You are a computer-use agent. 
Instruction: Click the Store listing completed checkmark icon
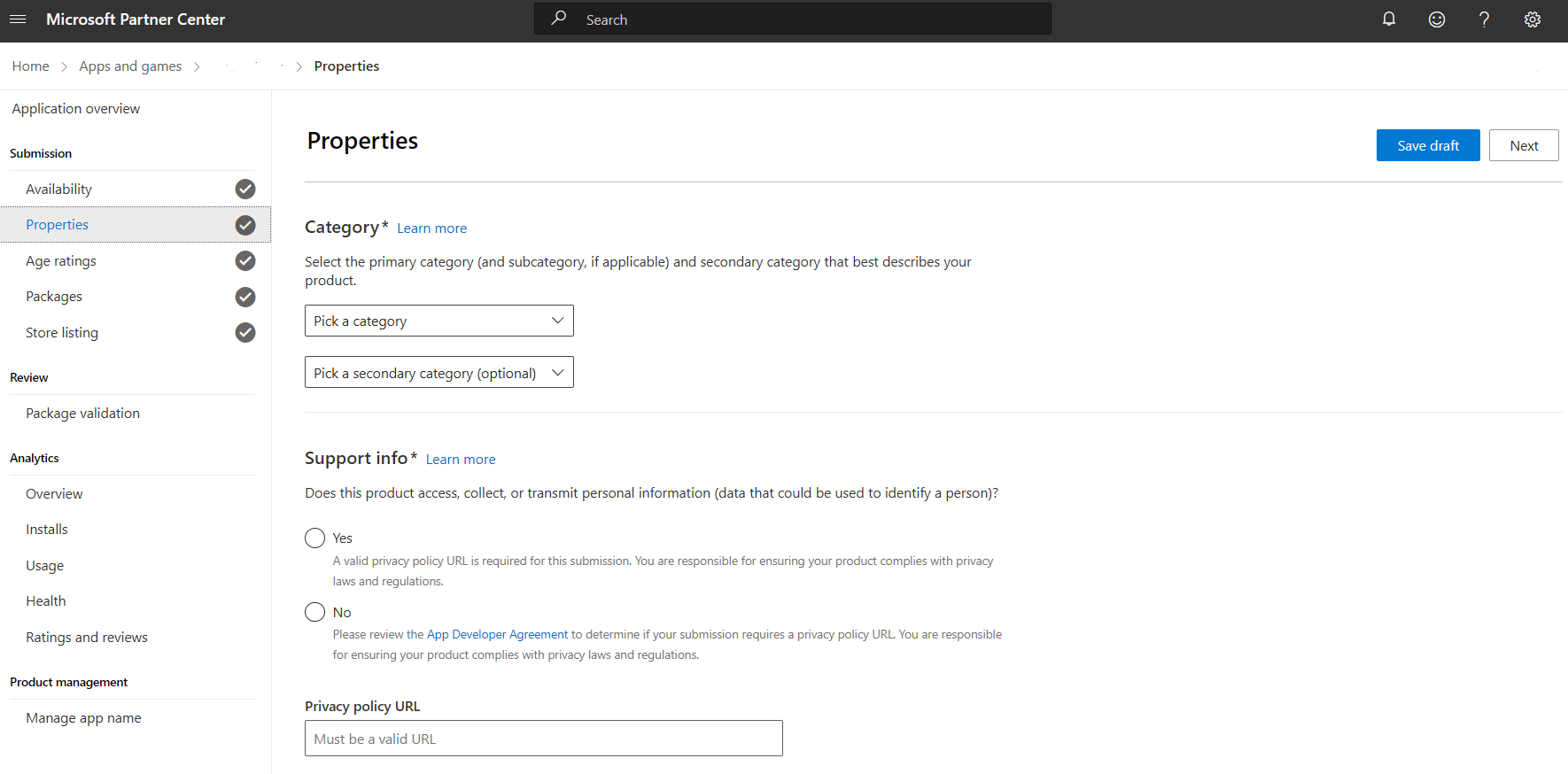coord(245,332)
